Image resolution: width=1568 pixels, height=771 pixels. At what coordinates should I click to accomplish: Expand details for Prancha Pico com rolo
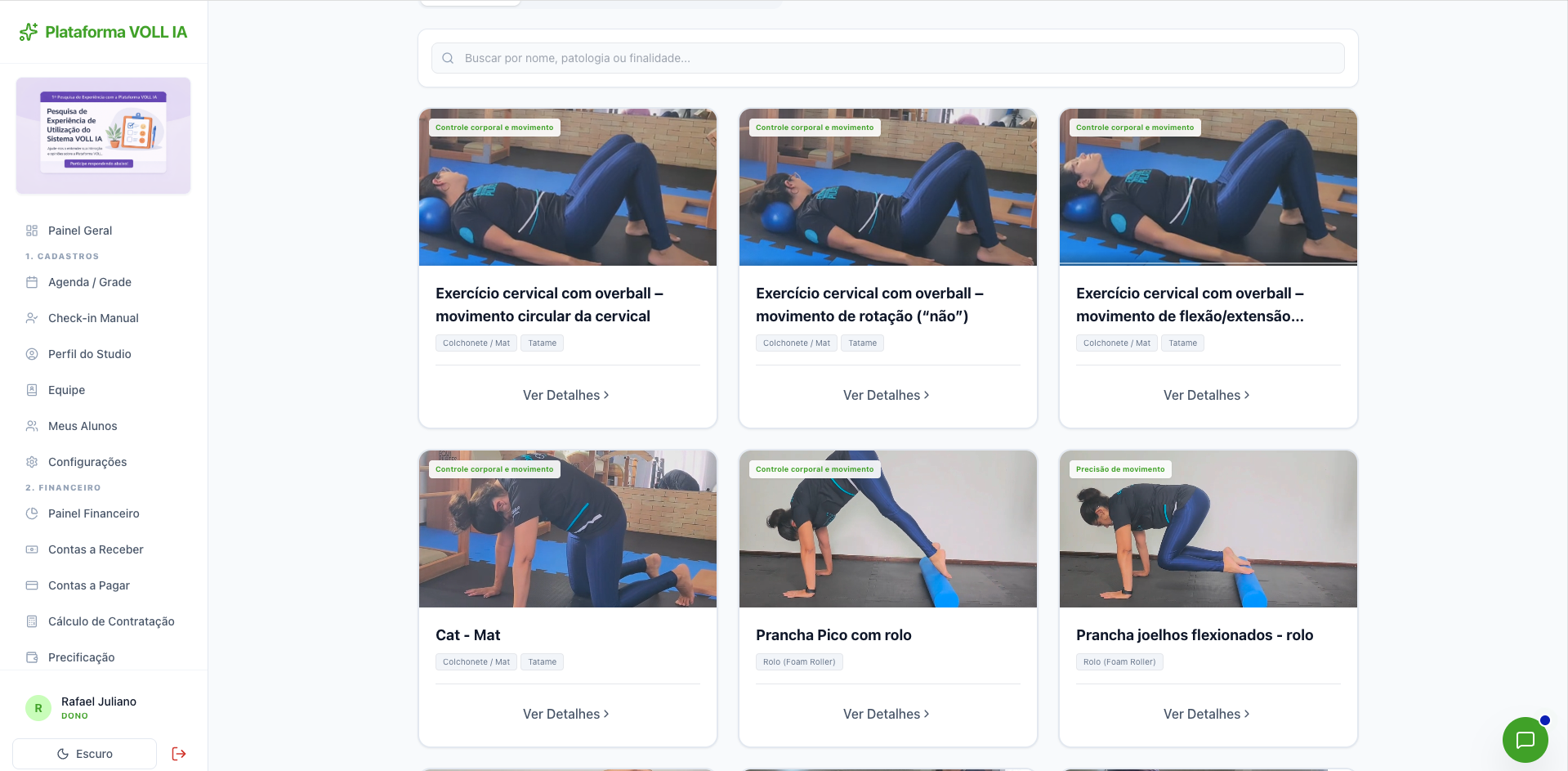[887, 714]
